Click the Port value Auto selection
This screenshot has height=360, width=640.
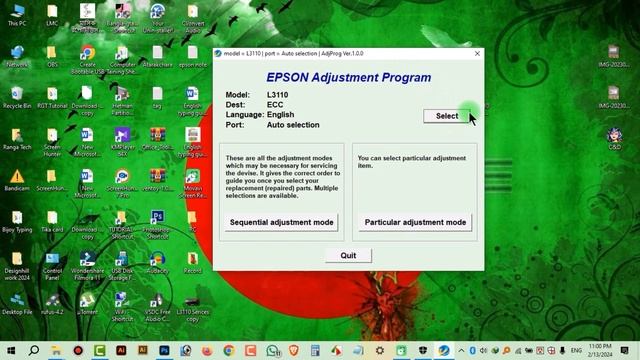(x=293, y=125)
